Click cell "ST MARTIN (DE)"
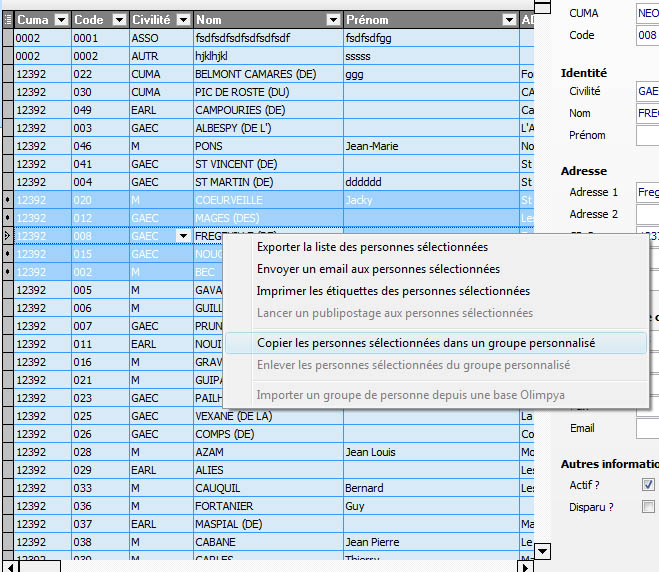The image size is (659, 572). click(268, 182)
